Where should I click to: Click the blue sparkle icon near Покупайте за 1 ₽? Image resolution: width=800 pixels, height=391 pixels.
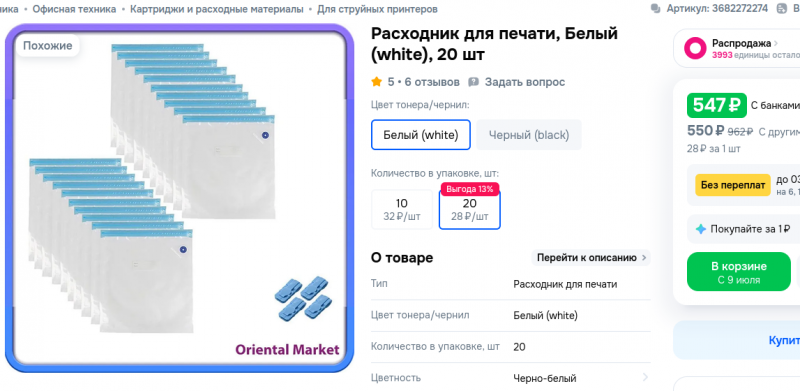coord(701,229)
